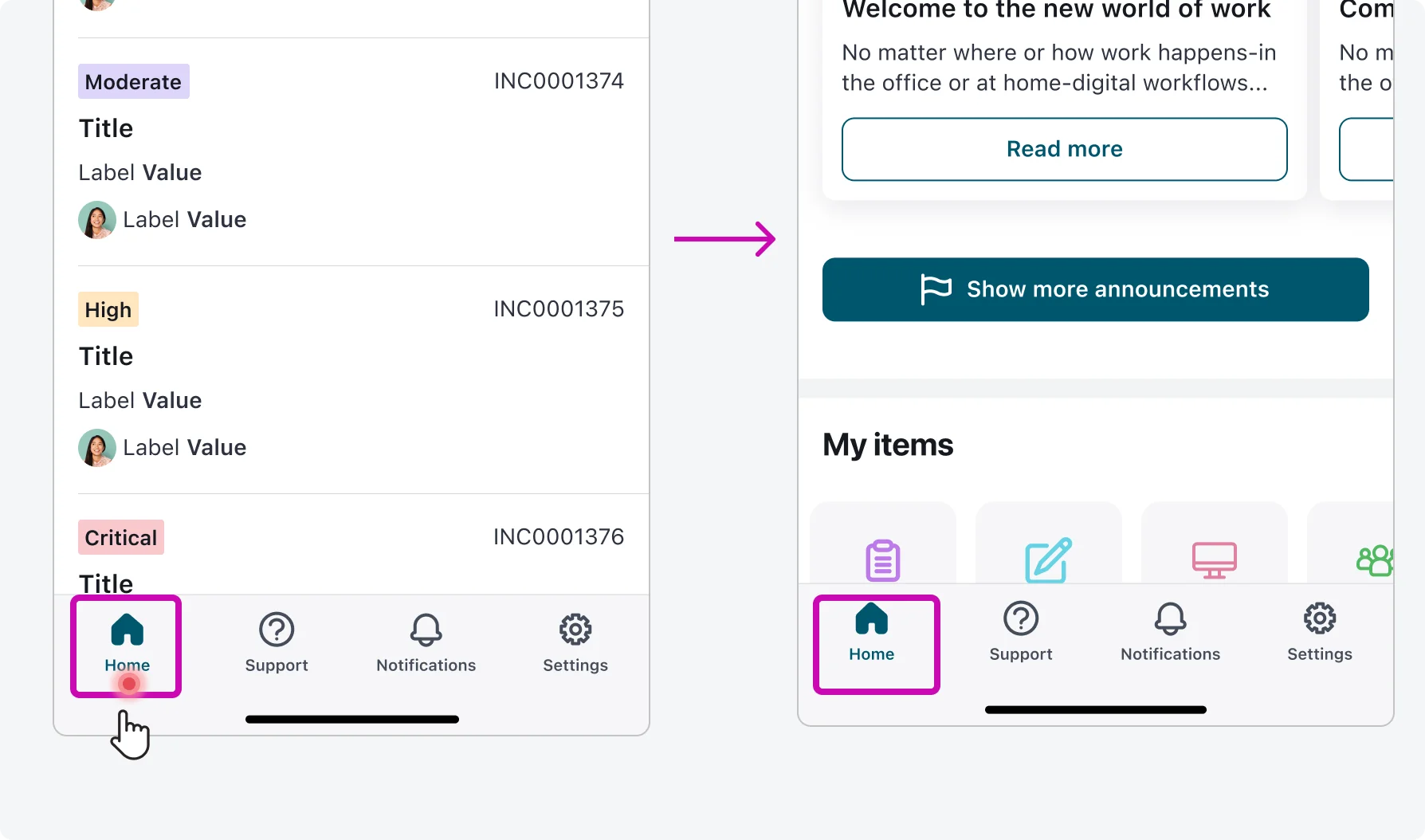Image resolution: width=1425 pixels, height=840 pixels.
Task: Select Home tab in right phone
Action: [x=872, y=633]
